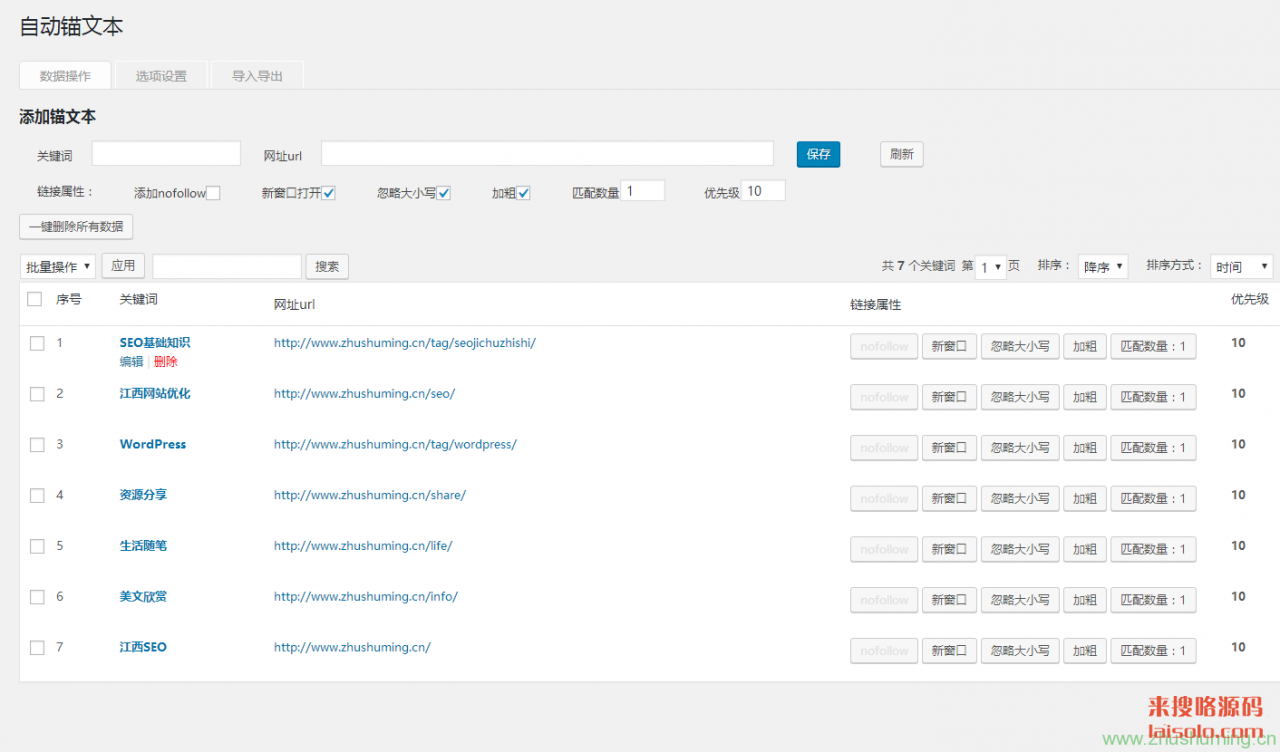1280x752 pixels.
Task: Switch to the 导入导出 tab
Action: [257, 76]
